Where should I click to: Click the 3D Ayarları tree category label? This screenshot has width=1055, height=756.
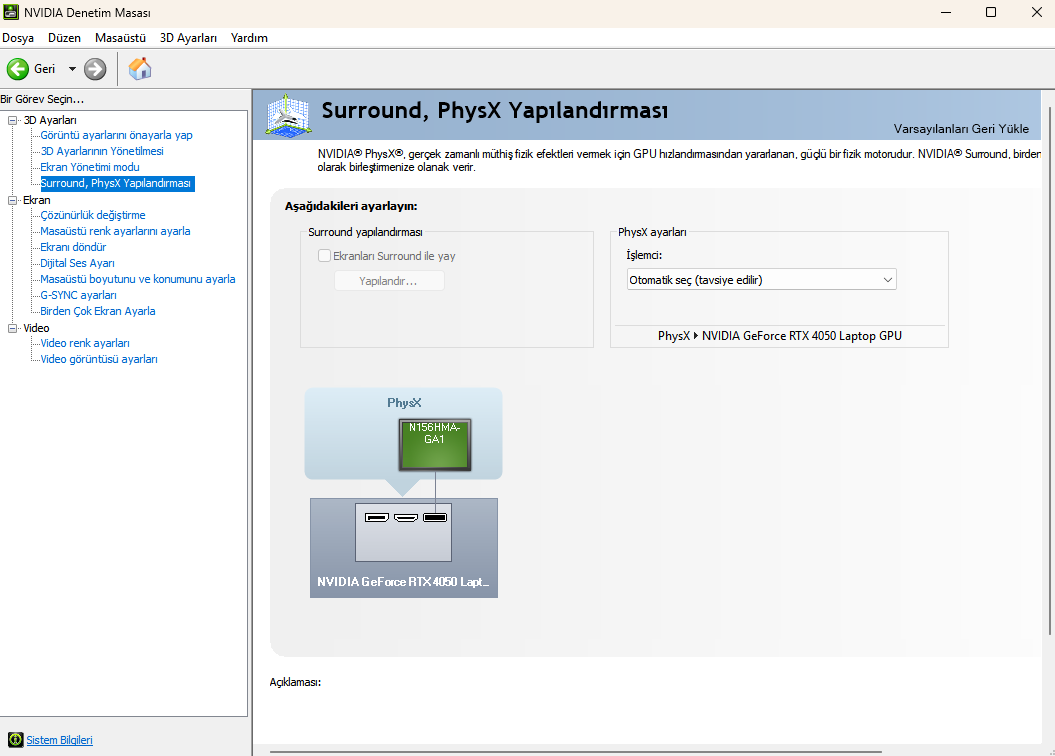50,120
